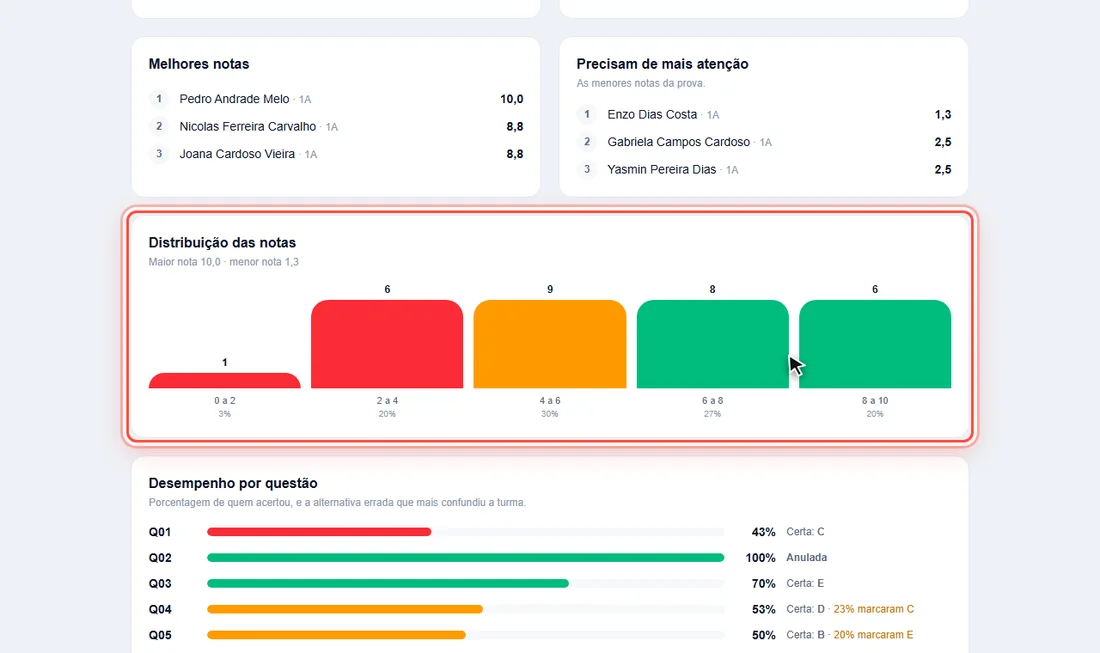Image resolution: width=1100 pixels, height=653 pixels.
Task: Click the 8 a 10 range label
Action: click(875, 400)
